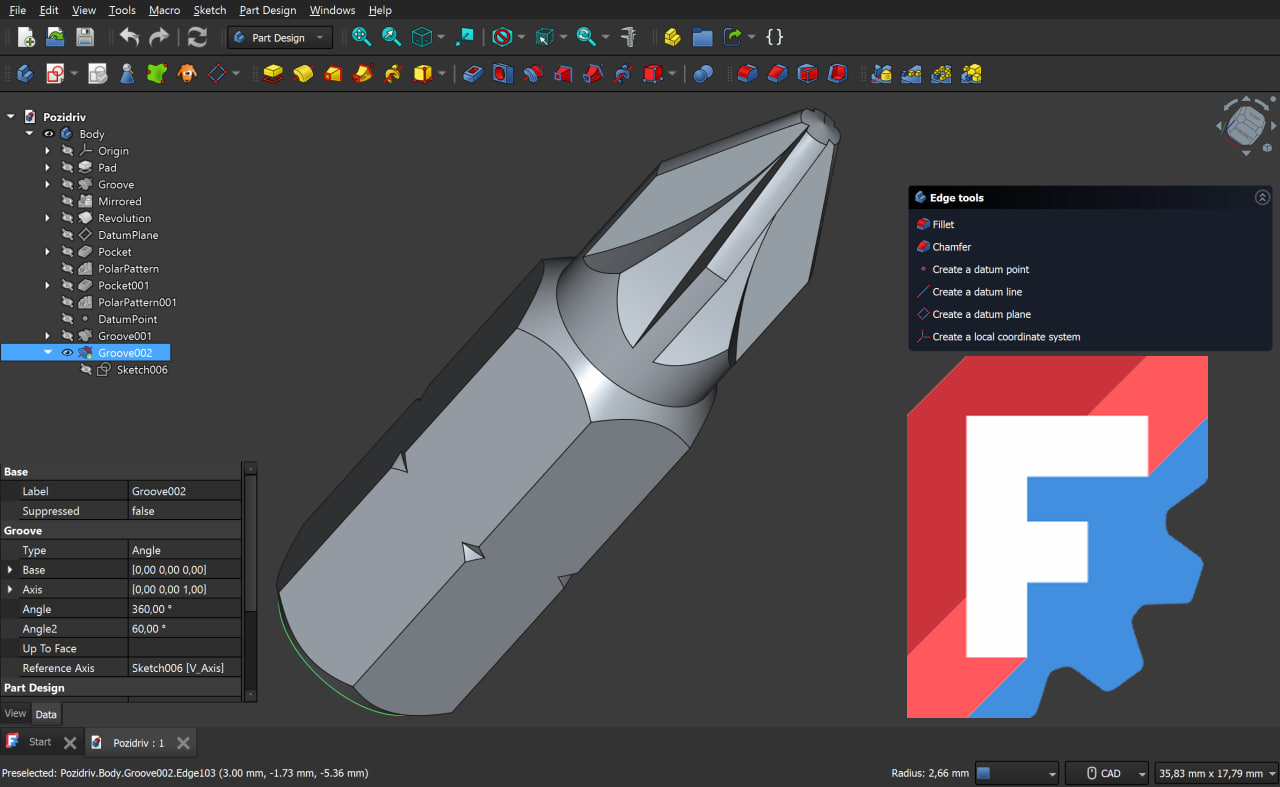
Task: Launch the Create sketch tool
Action: pyautogui.click(x=56, y=73)
